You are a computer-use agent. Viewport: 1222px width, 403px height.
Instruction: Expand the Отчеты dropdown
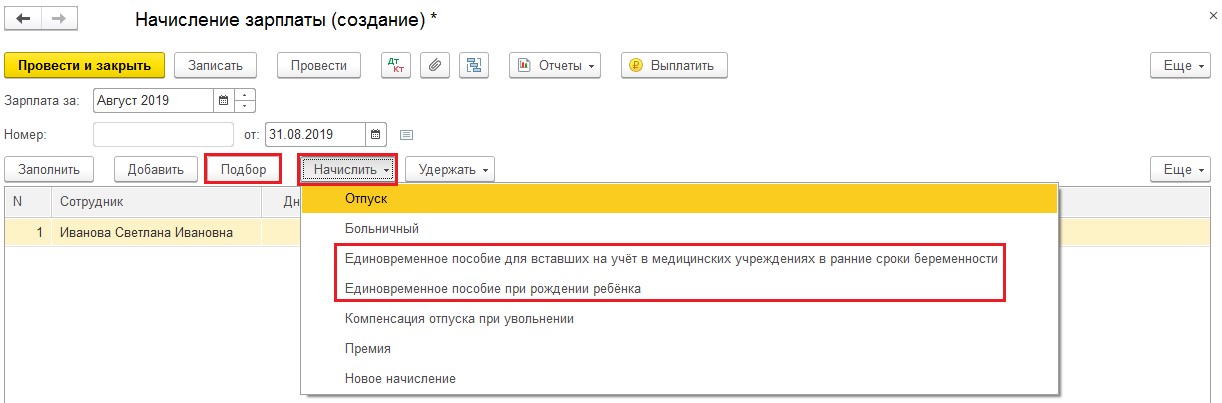point(555,66)
